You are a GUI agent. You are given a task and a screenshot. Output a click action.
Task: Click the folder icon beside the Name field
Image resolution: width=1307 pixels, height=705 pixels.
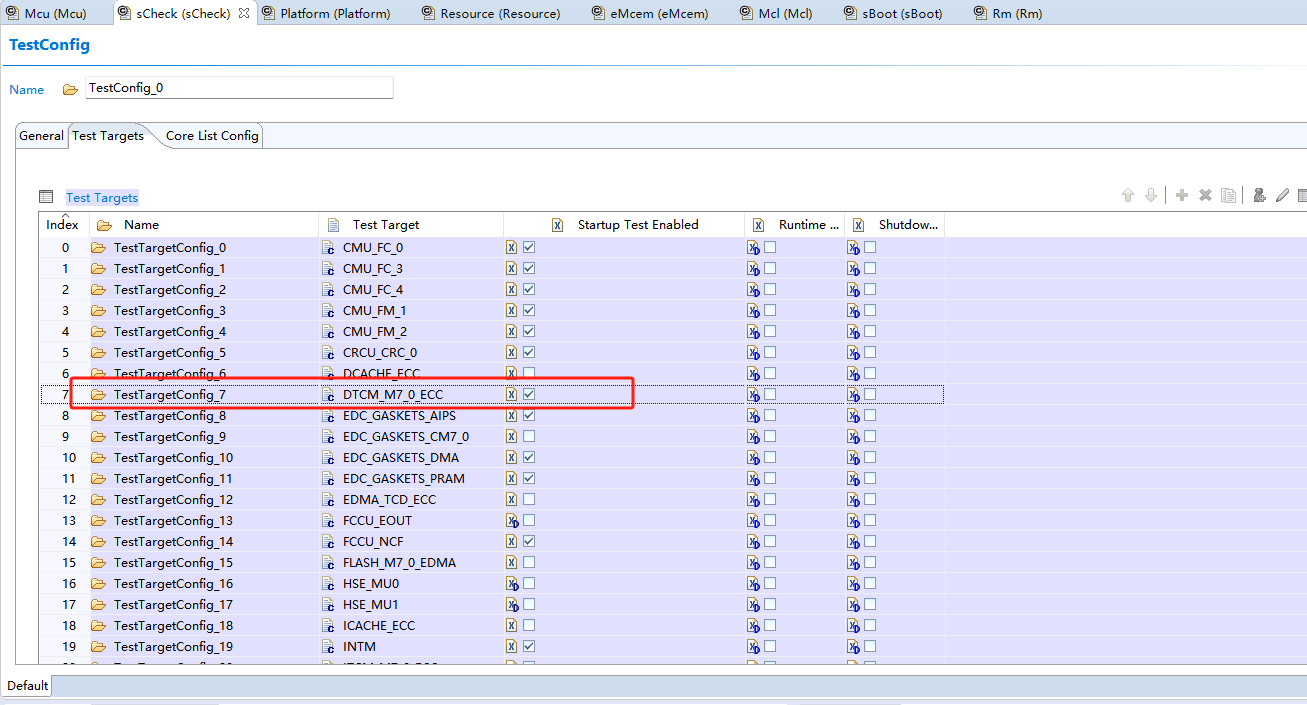[x=70, y=90]
